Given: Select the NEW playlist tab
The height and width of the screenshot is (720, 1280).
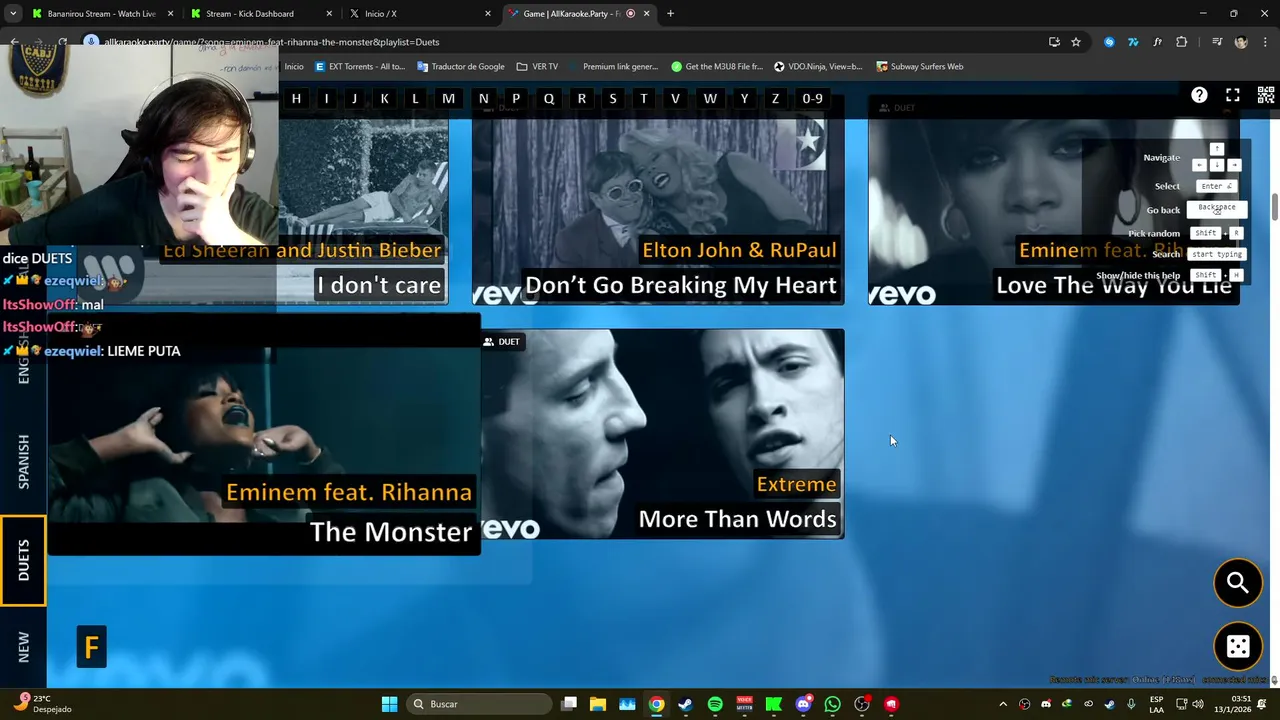Looking at the screenshot, I should click(x=23, y=646).
